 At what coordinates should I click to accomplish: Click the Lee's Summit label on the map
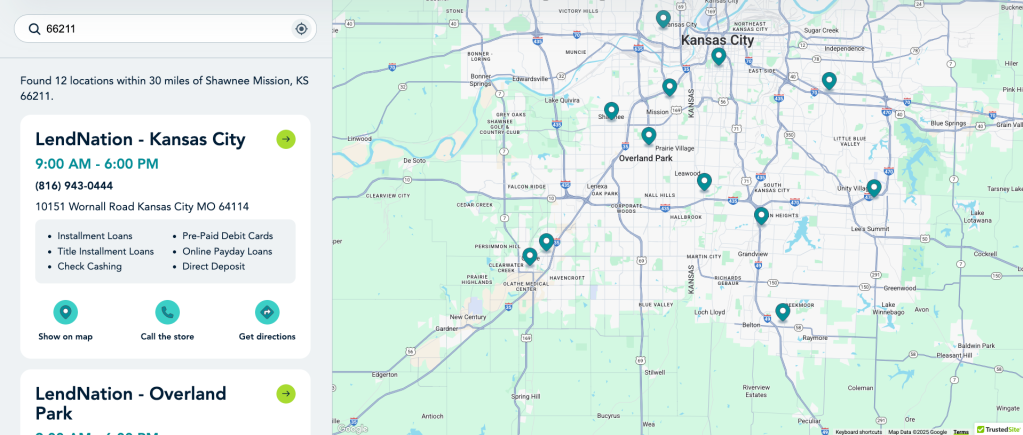coord(870,230)
